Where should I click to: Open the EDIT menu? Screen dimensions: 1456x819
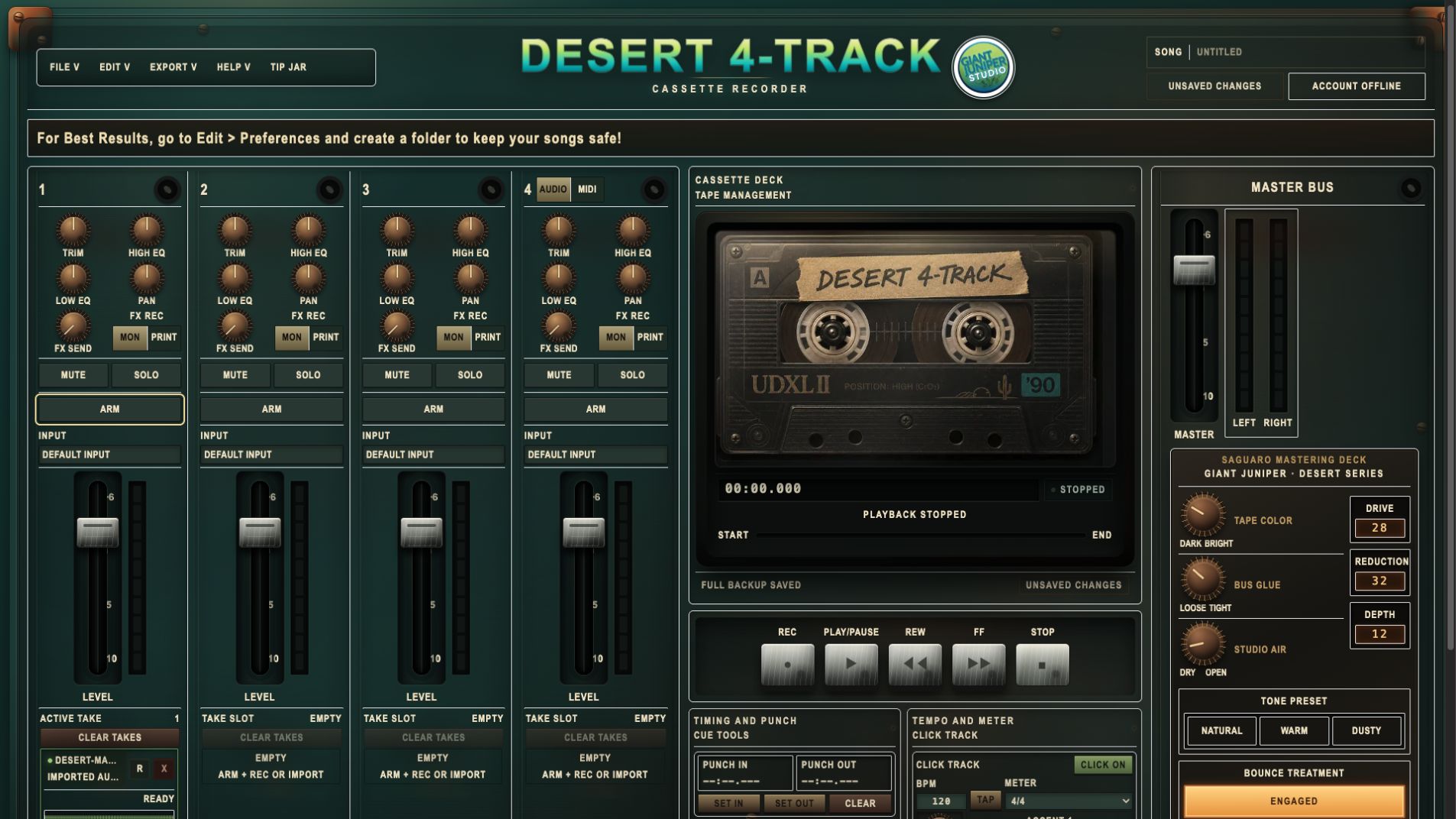[x=115, y=67]
